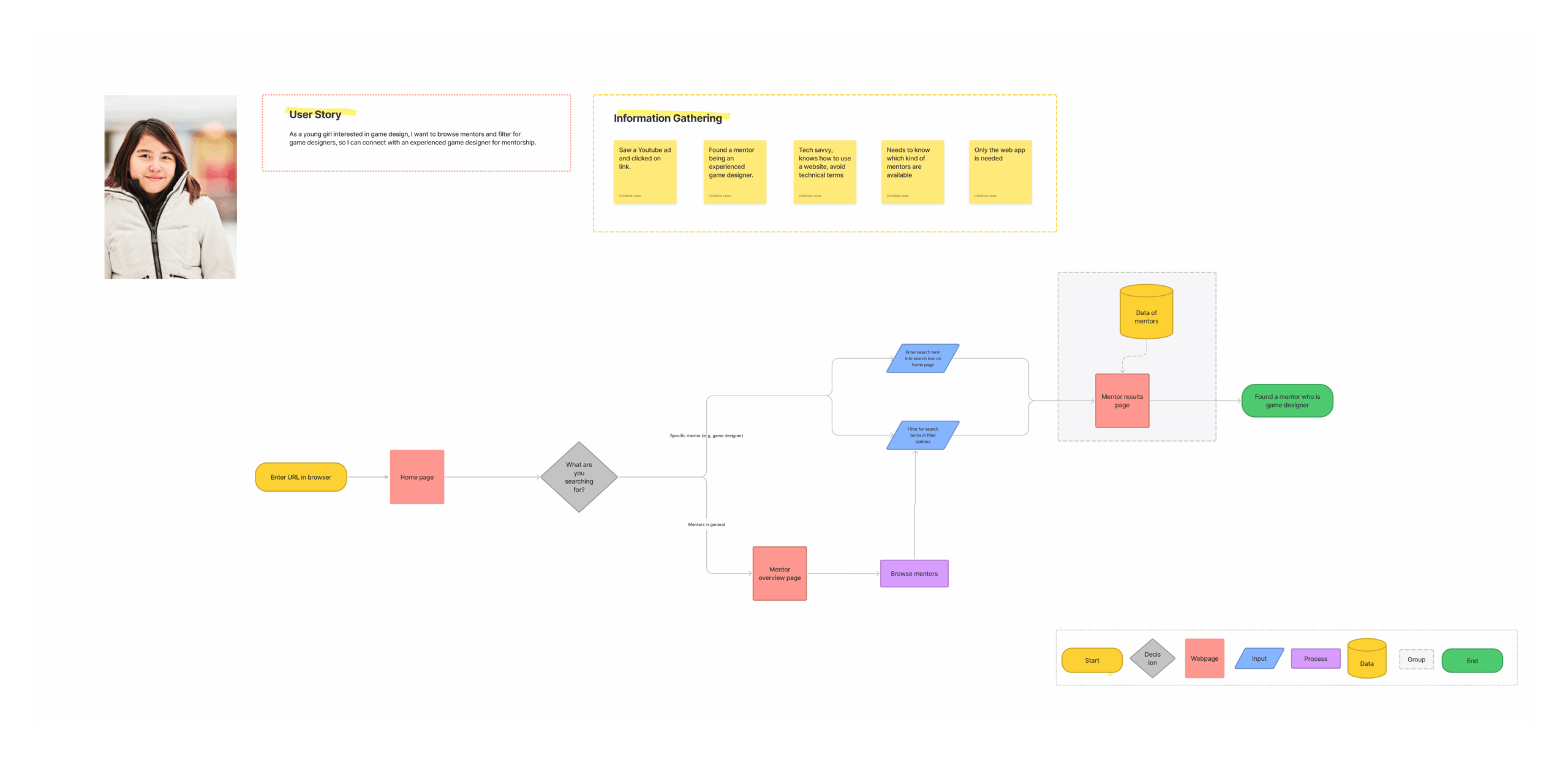This screenshot has height=757, width=1568.
Task: Select the legend 'End' green pill
Action: [x=1471, y=660]
